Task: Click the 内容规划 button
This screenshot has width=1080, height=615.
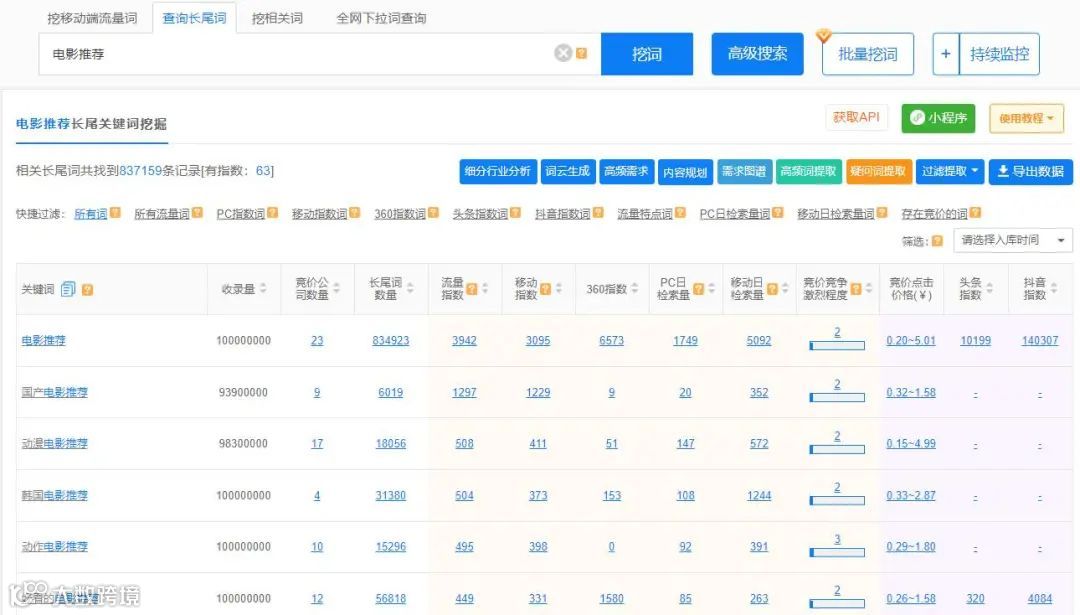Action: point(685,171)
